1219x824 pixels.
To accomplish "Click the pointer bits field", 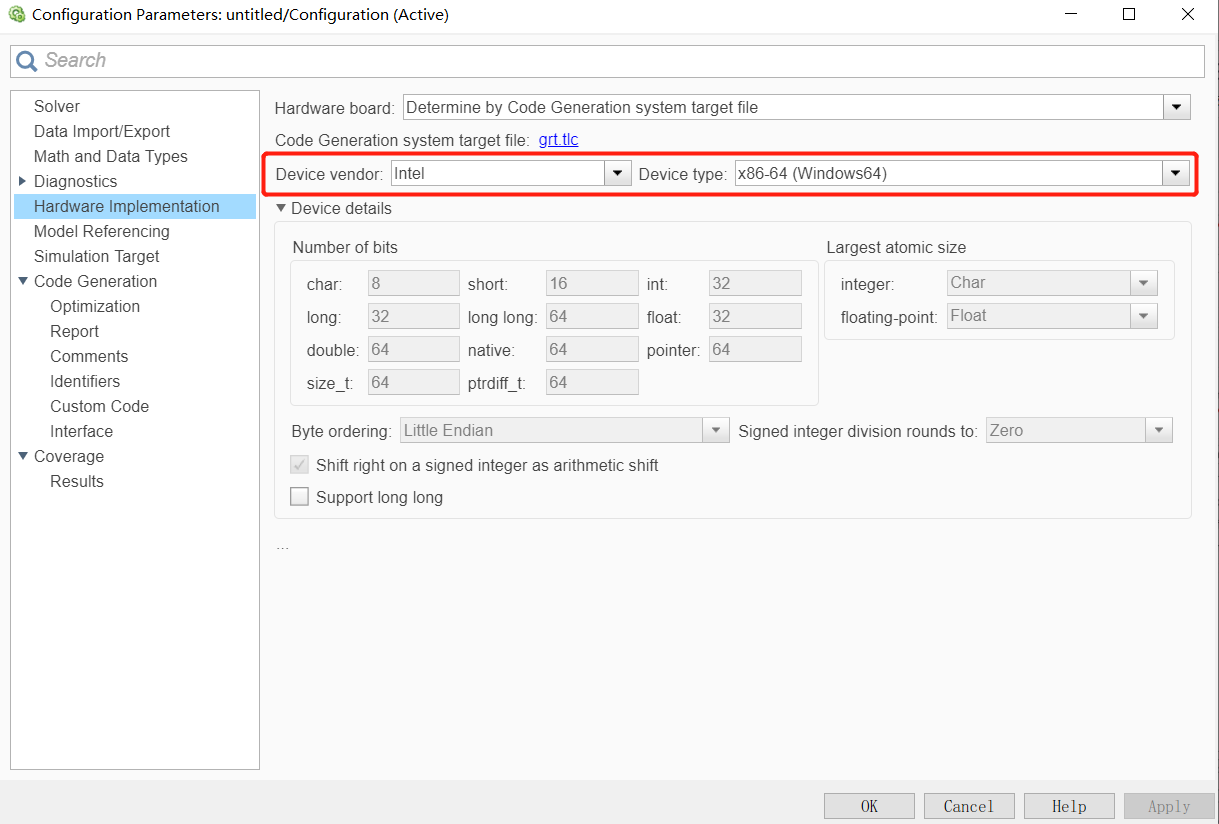I will [x=755, y=349].
